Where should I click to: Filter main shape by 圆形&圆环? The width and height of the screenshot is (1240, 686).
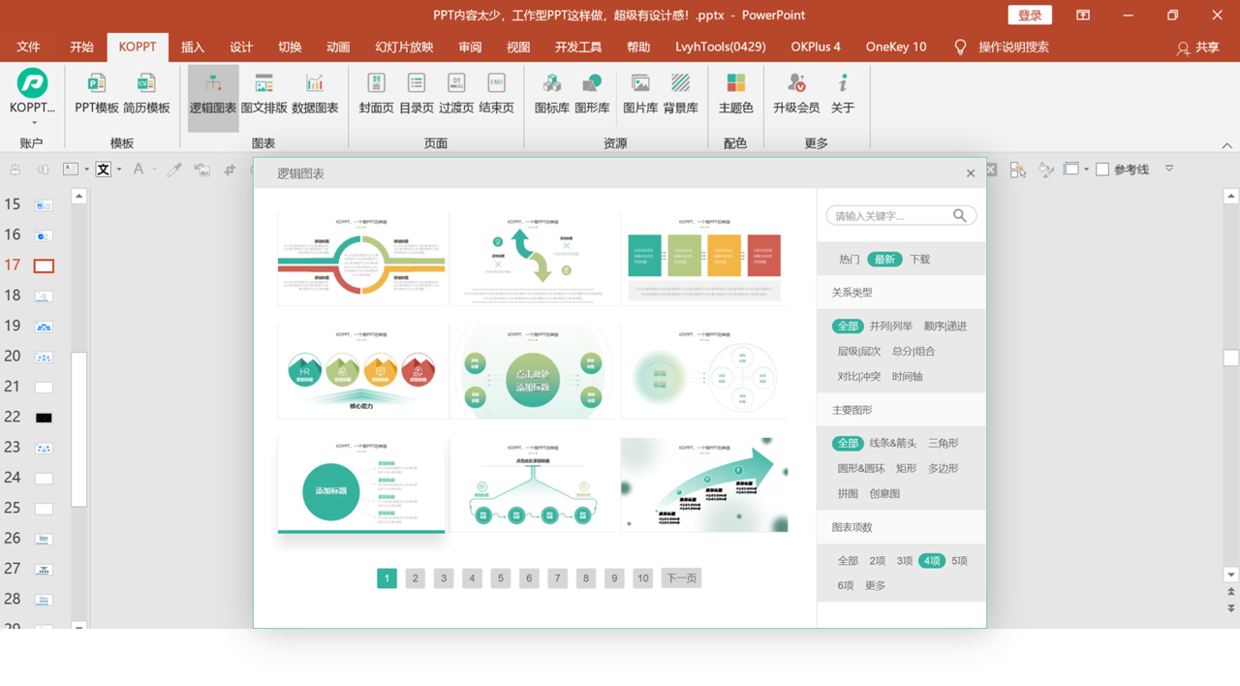coord(861,468)
